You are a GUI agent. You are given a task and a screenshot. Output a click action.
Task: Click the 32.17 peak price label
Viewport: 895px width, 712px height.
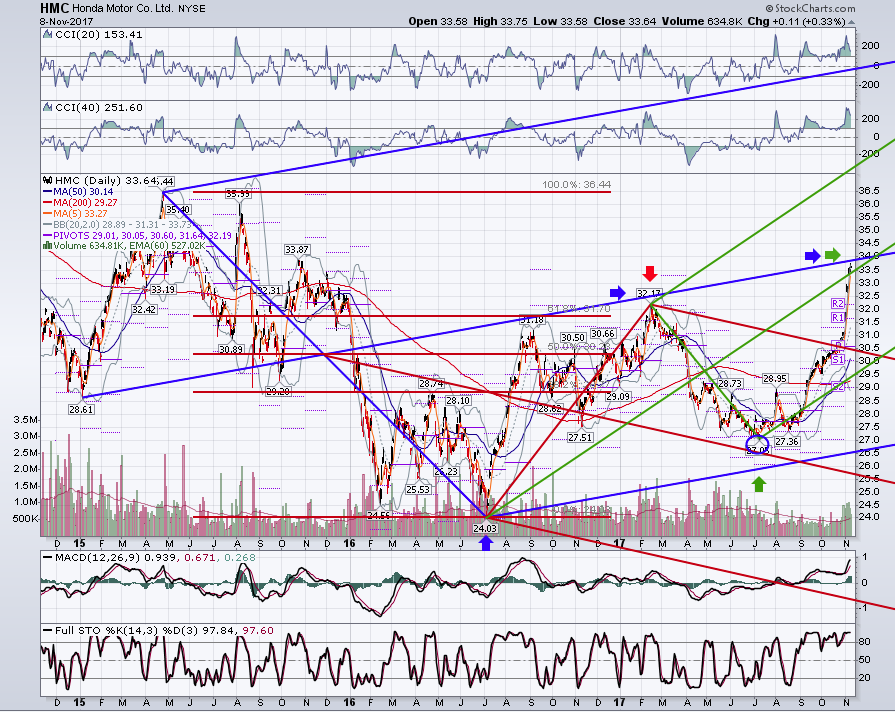click(x=649, y=293)
